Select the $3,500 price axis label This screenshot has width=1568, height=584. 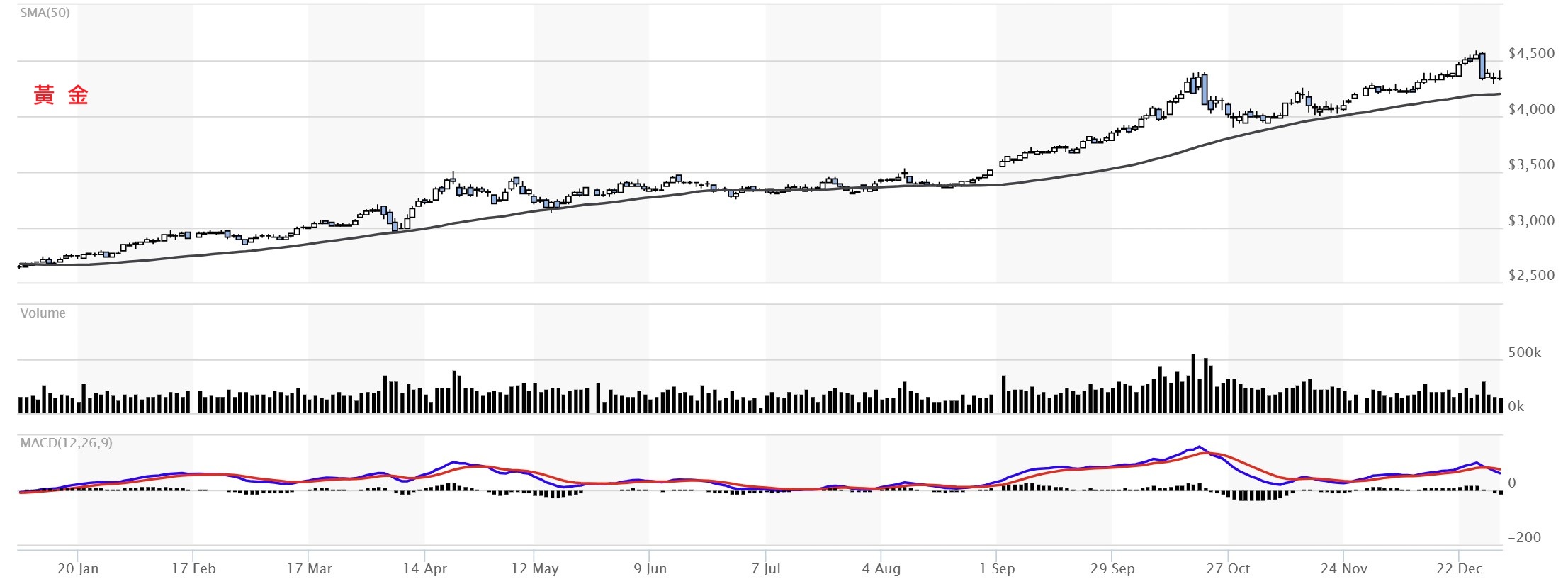(x=1531, y=165)
